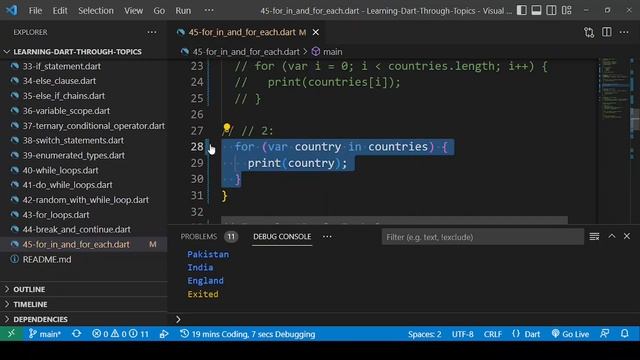Open coding time tracker in status bar

(248, 334)
